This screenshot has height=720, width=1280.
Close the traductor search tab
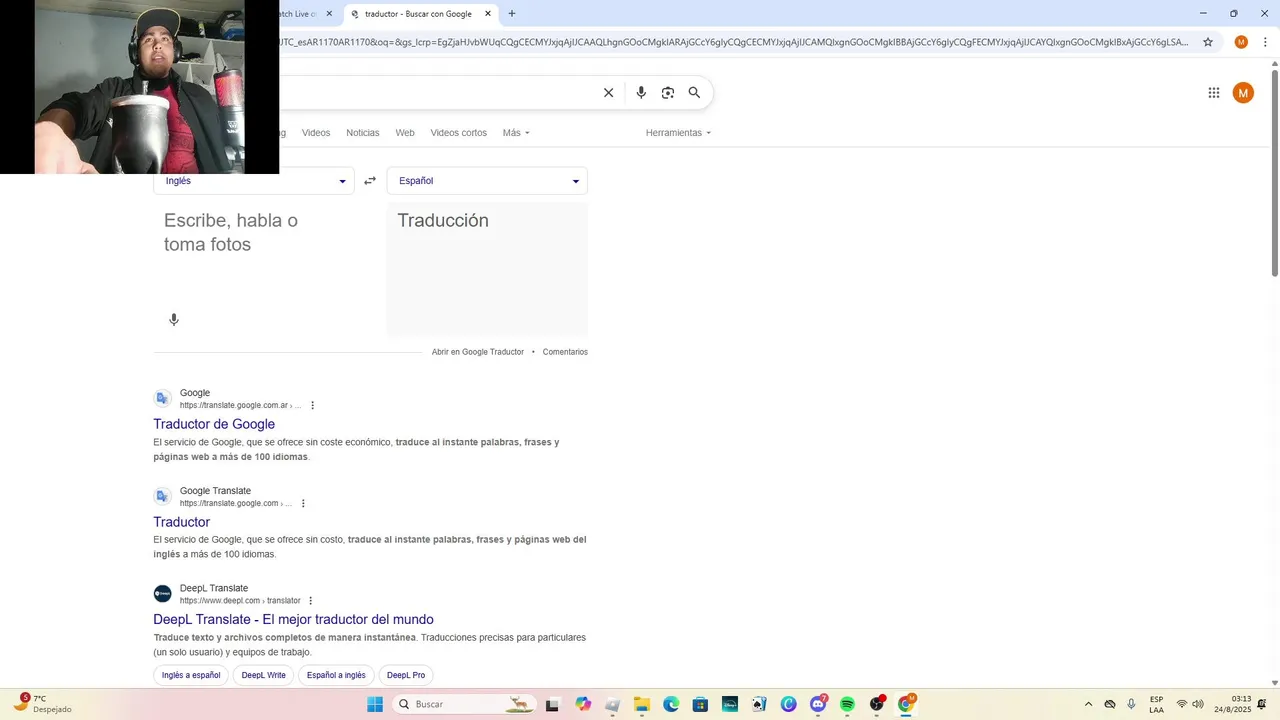click(488, 14)
